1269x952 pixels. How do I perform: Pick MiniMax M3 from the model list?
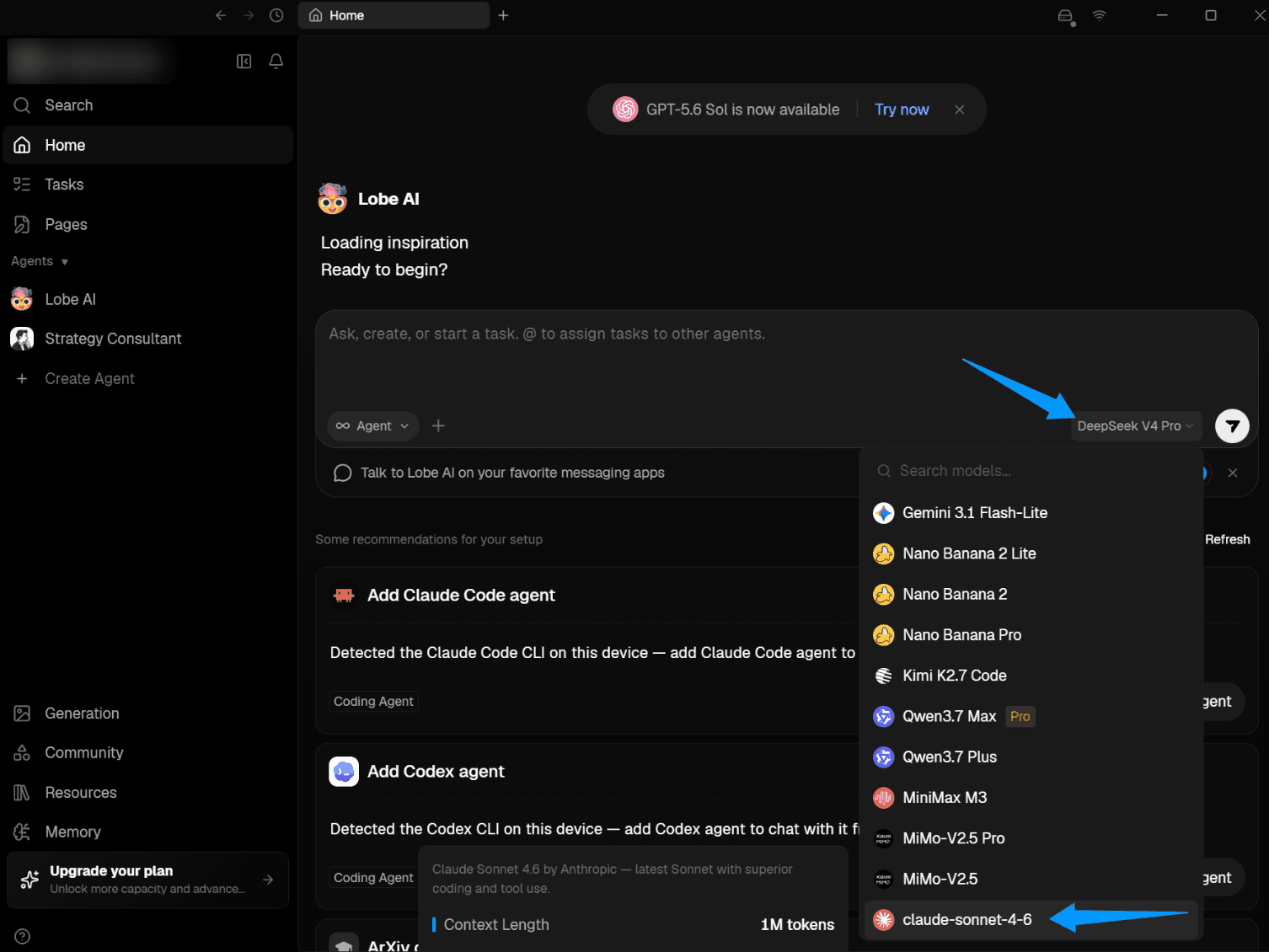(1031, 798)
